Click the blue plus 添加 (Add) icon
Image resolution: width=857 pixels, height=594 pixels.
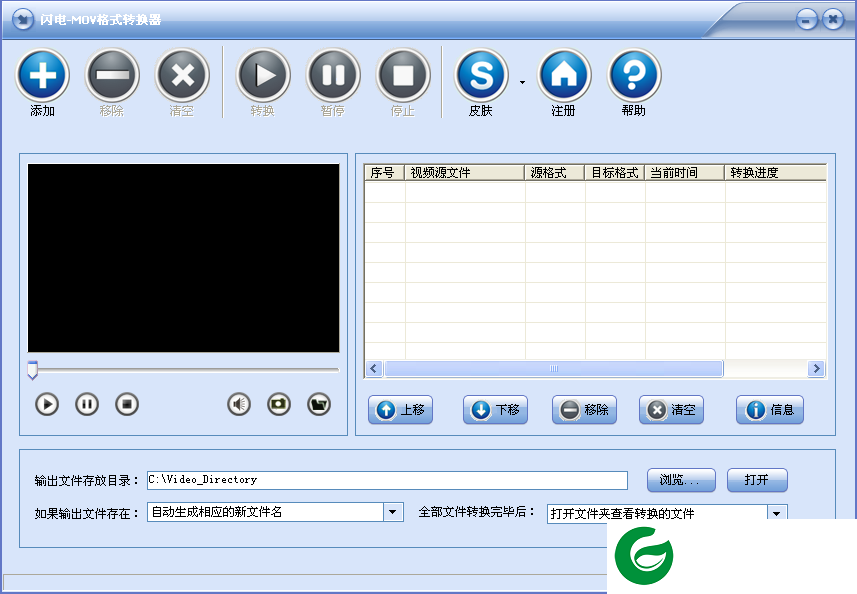tap(43, 75)
